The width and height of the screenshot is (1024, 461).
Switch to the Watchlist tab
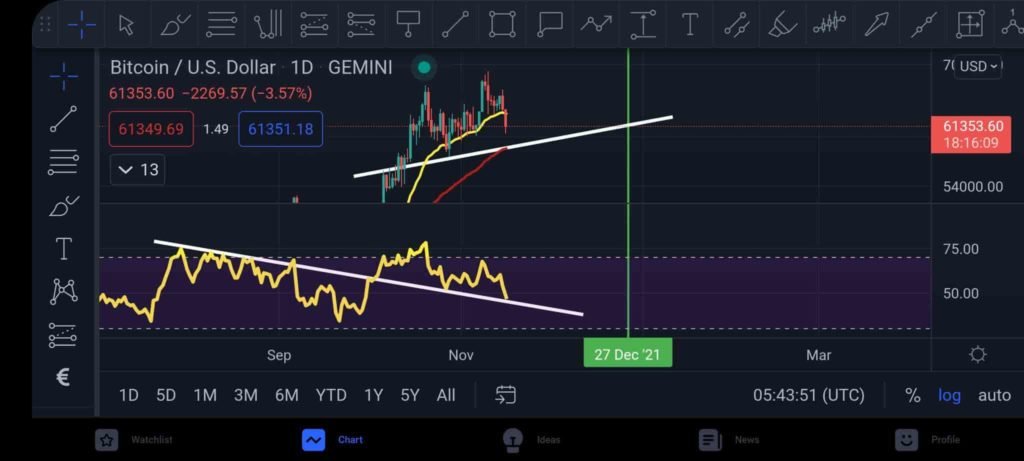click(135, 439)
